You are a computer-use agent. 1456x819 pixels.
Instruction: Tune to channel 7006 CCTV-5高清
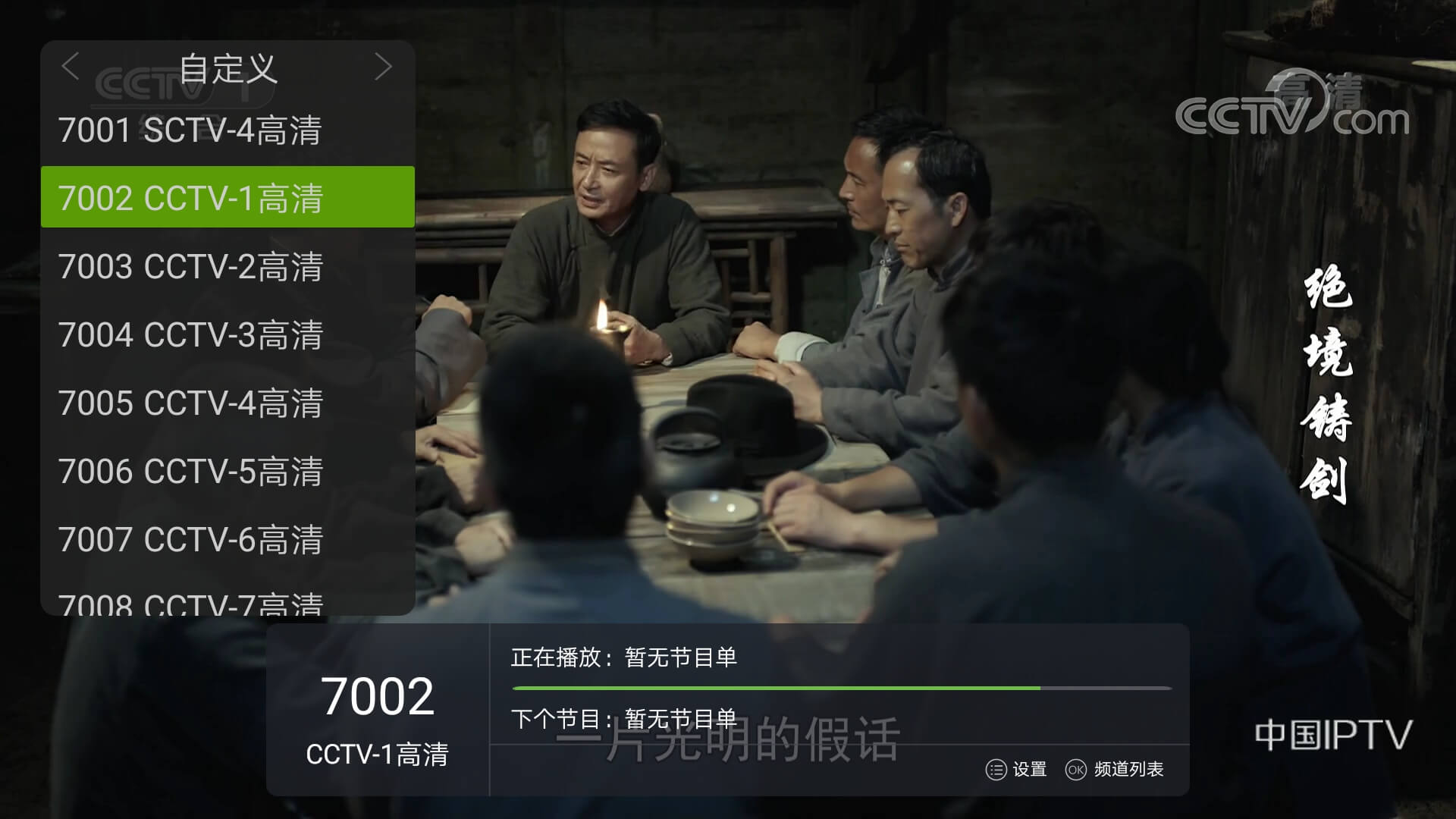pyautogui.click(x=227, y=472)
